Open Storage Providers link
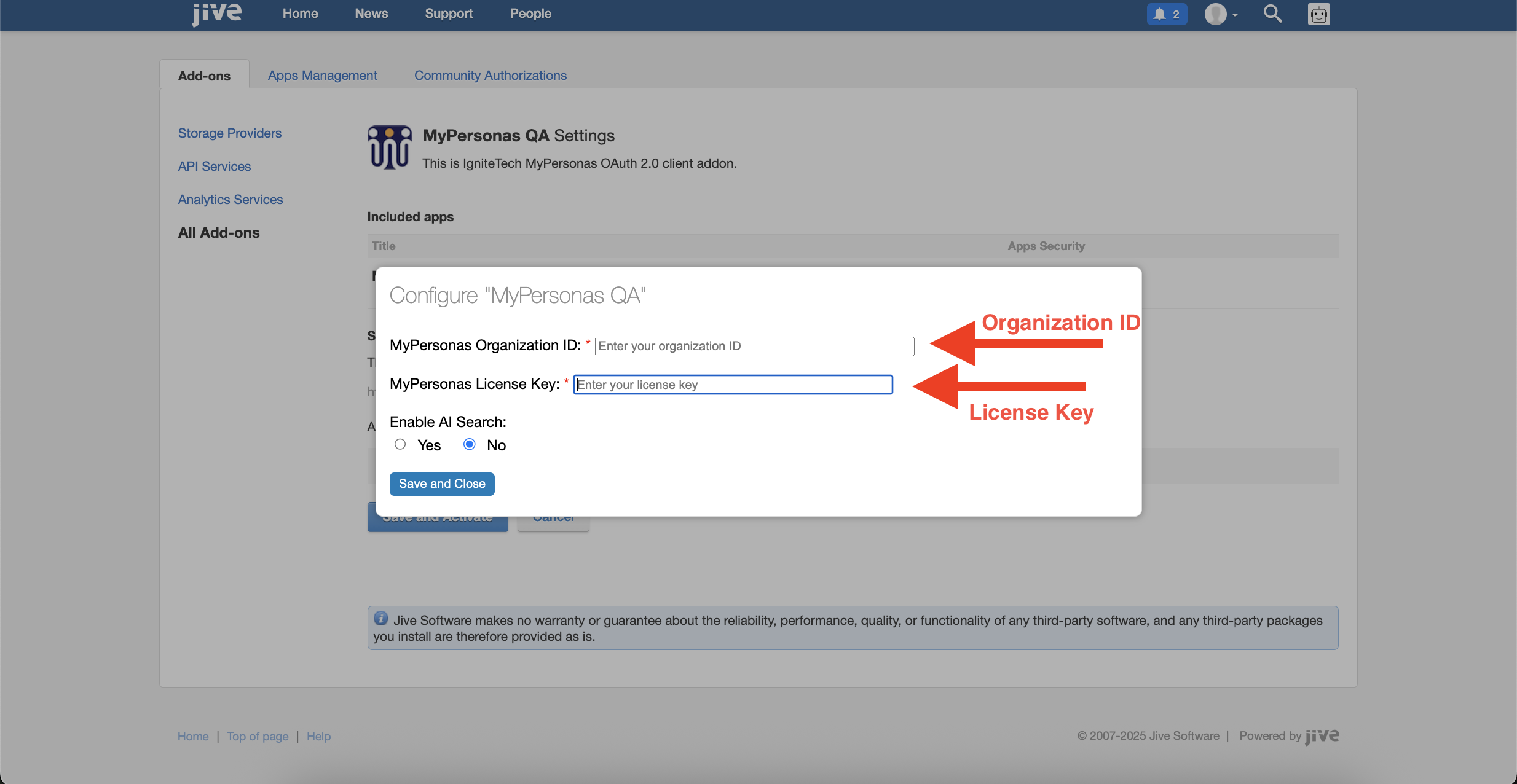 point(229,133)
